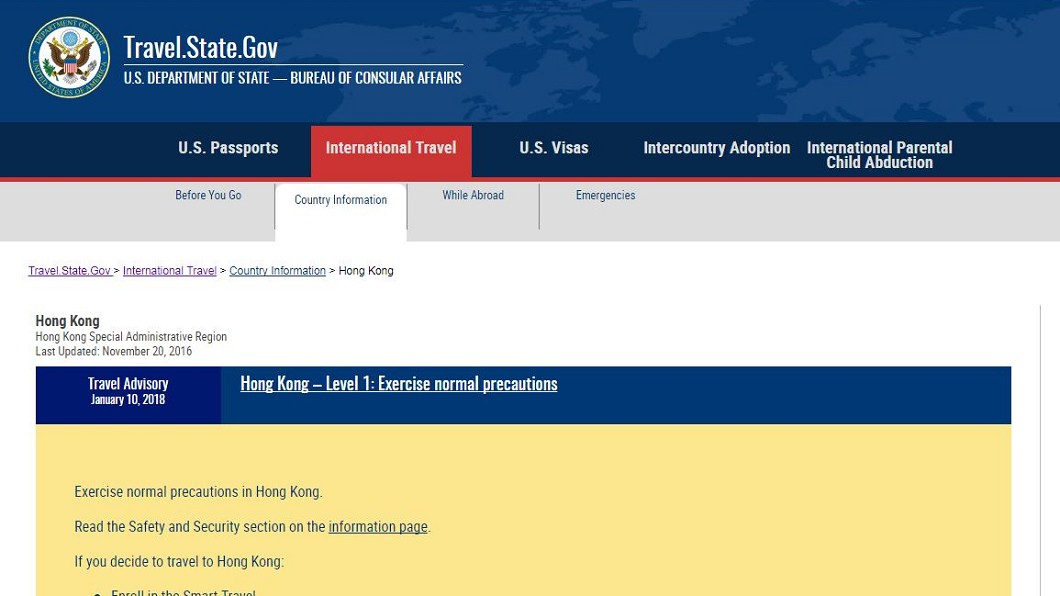Screen dimensions: 1060x596
Task: Click the Hong Kong breadcrumb text
Action: [x=366, y=270]
